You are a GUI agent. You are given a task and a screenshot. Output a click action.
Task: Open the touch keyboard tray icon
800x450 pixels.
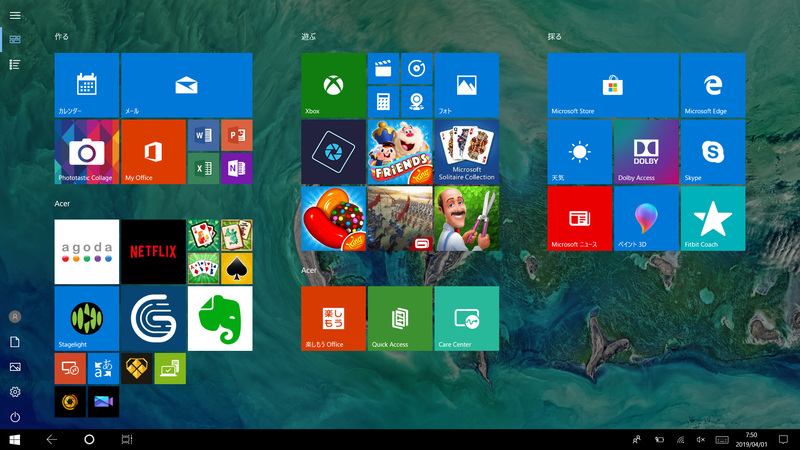pyautogui.click(x=722, y=440)
